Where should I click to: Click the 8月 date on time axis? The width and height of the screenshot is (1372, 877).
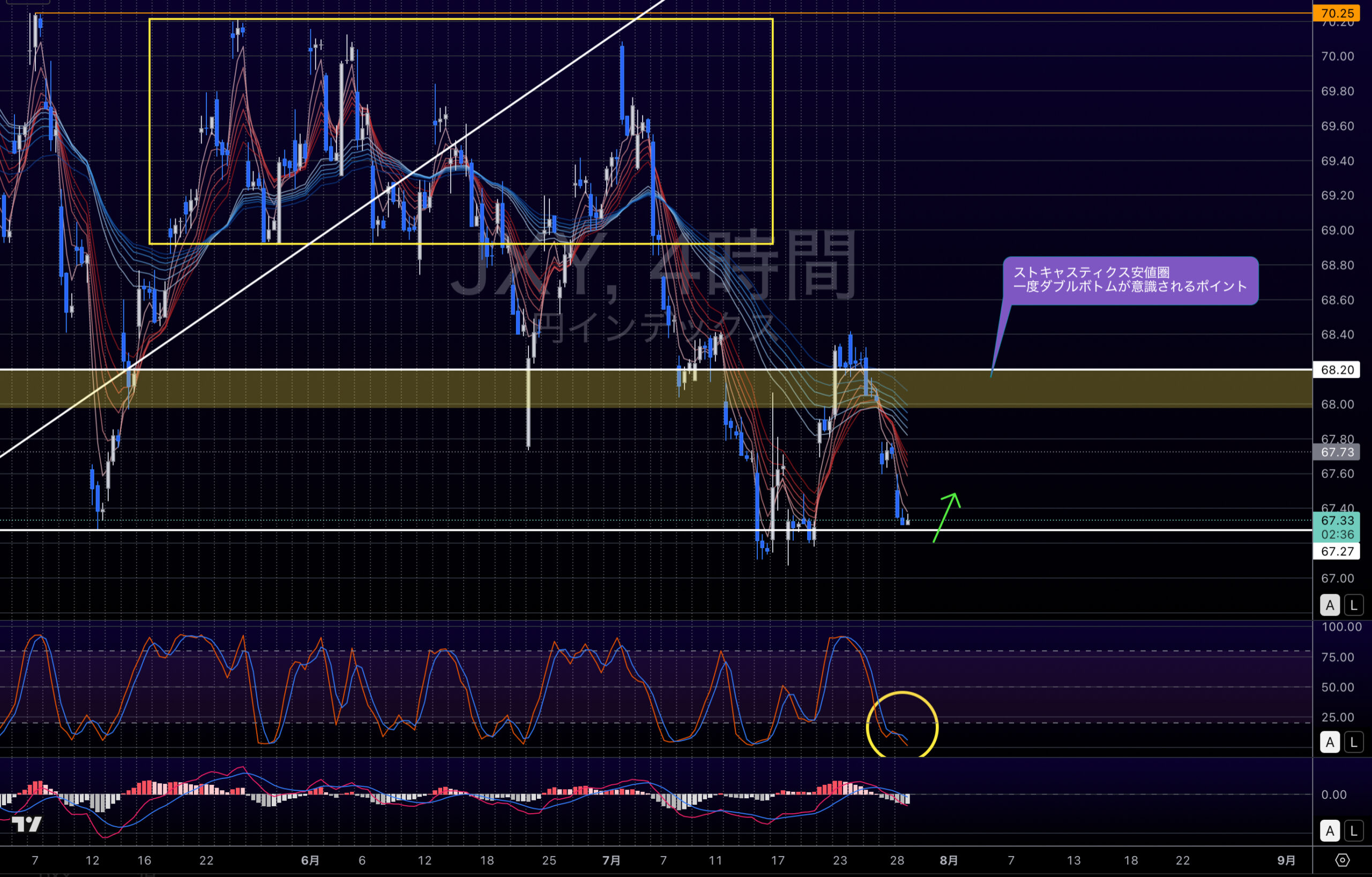(x=949, y=860)
